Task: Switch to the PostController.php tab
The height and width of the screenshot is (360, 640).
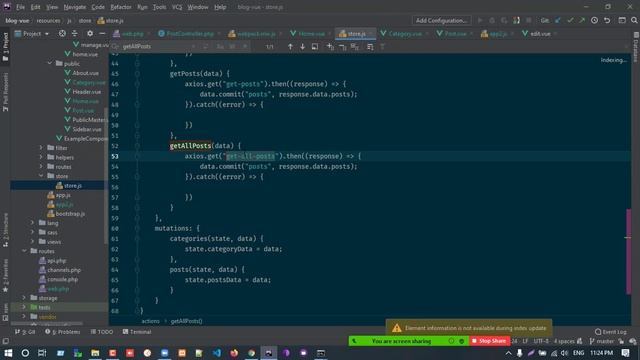Action: click(x=190, y=33)
